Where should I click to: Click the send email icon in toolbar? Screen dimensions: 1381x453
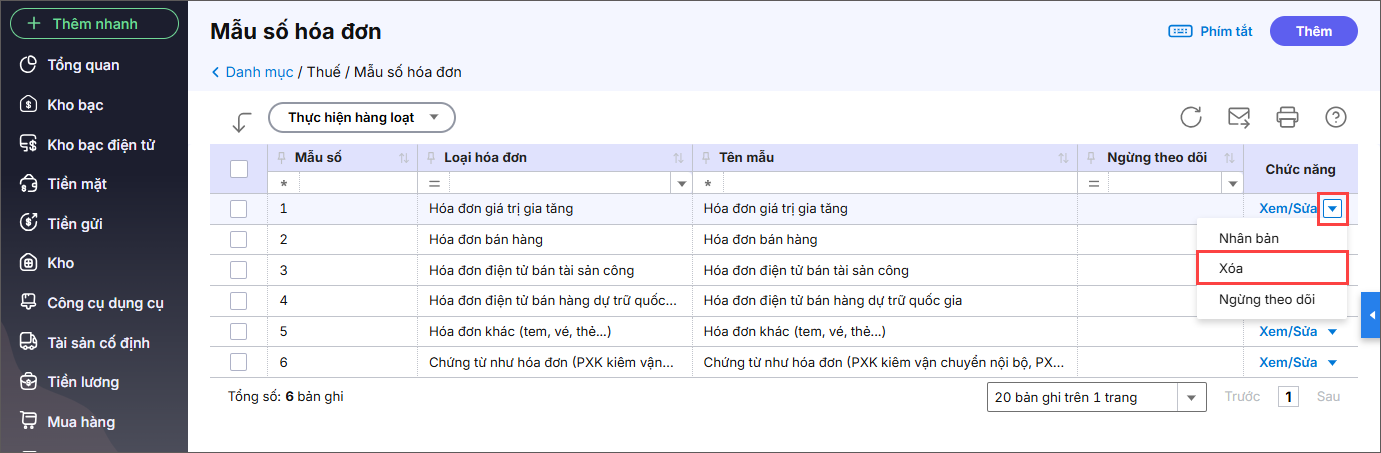1239,117
